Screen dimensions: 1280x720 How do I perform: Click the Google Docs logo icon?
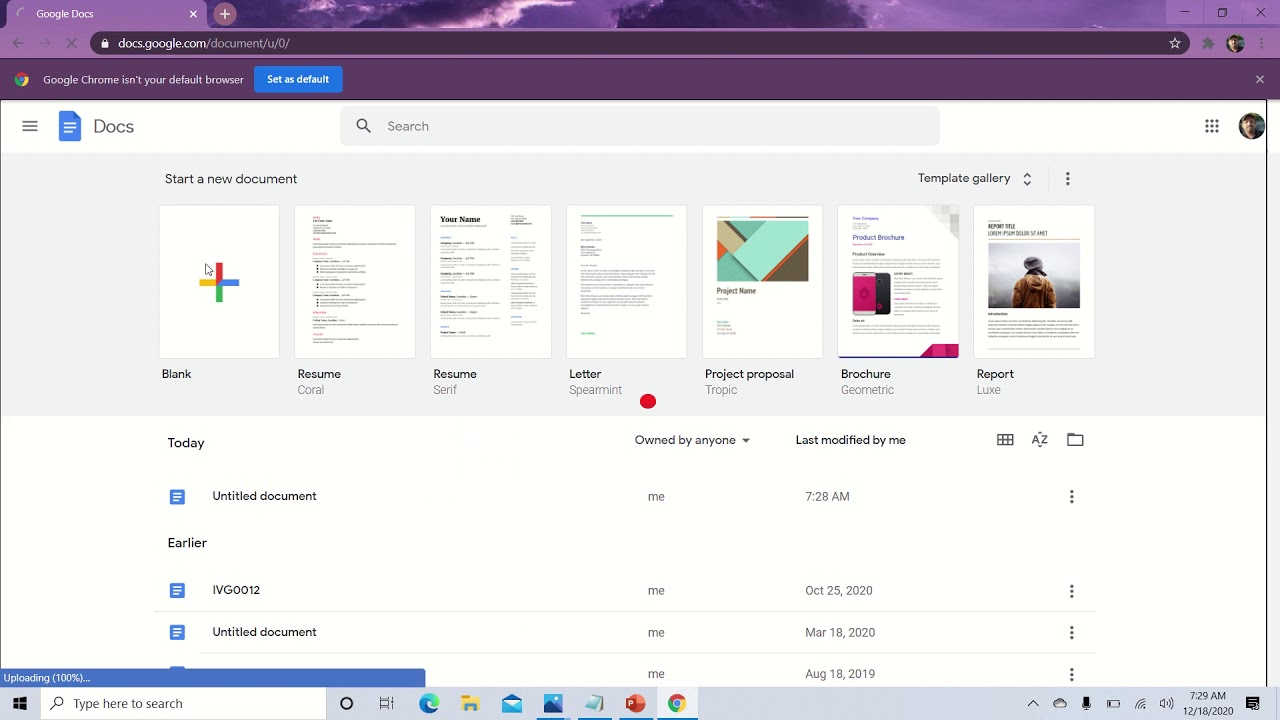(70, 126)
